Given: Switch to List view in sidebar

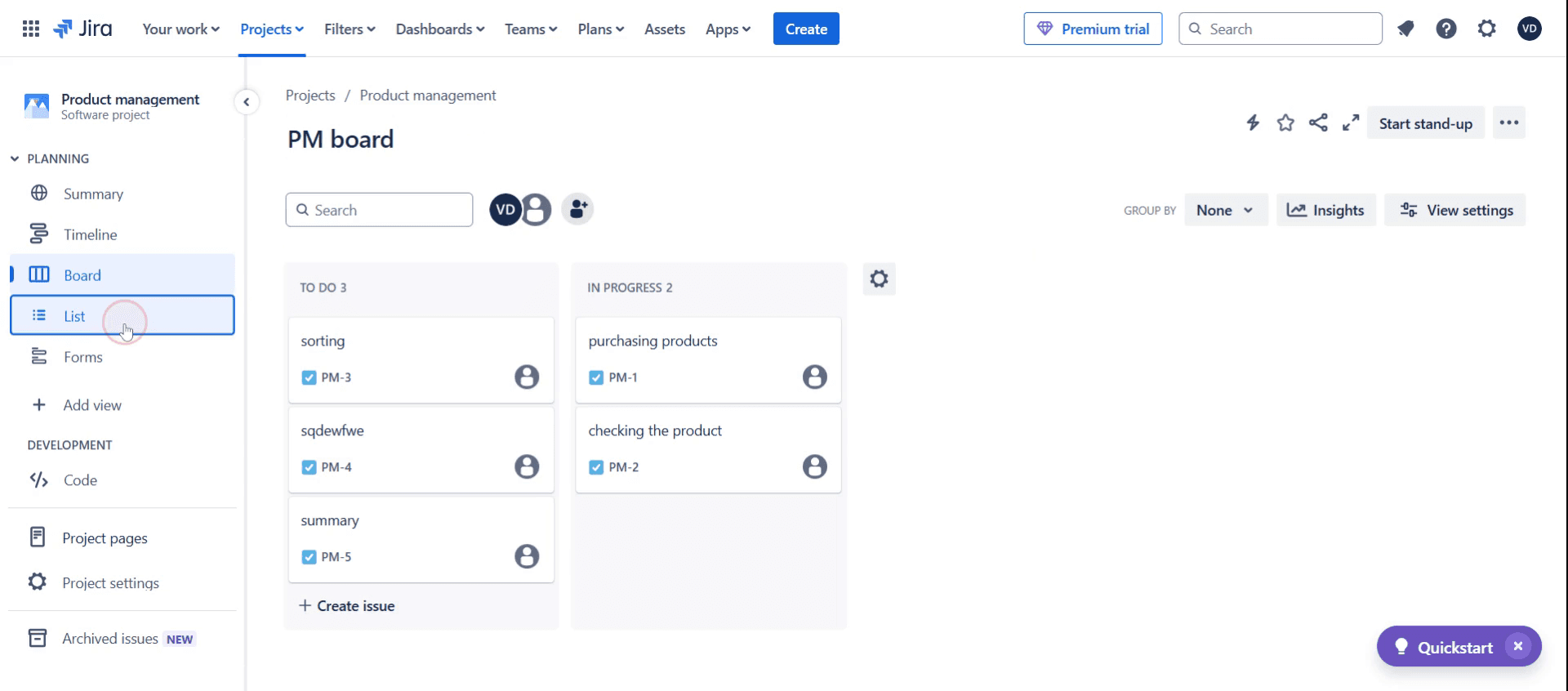Looking at the screenshot, I should pos(122,315).
